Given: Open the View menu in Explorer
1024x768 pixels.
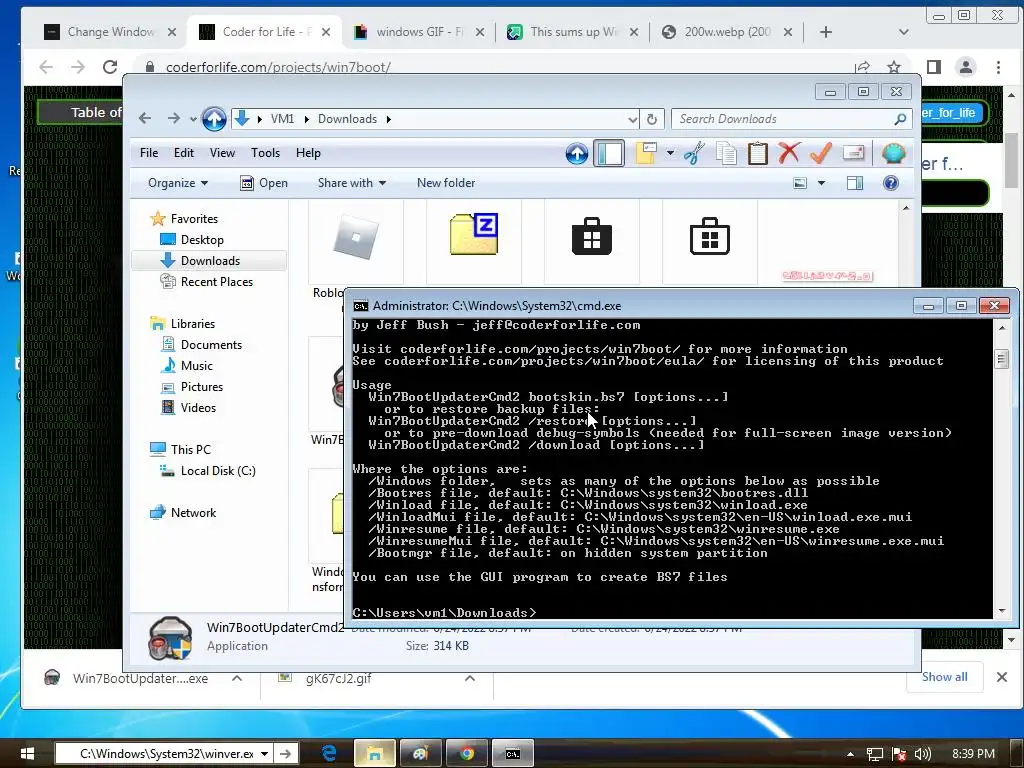Looking at the screenshot, I should pos(222,153).
